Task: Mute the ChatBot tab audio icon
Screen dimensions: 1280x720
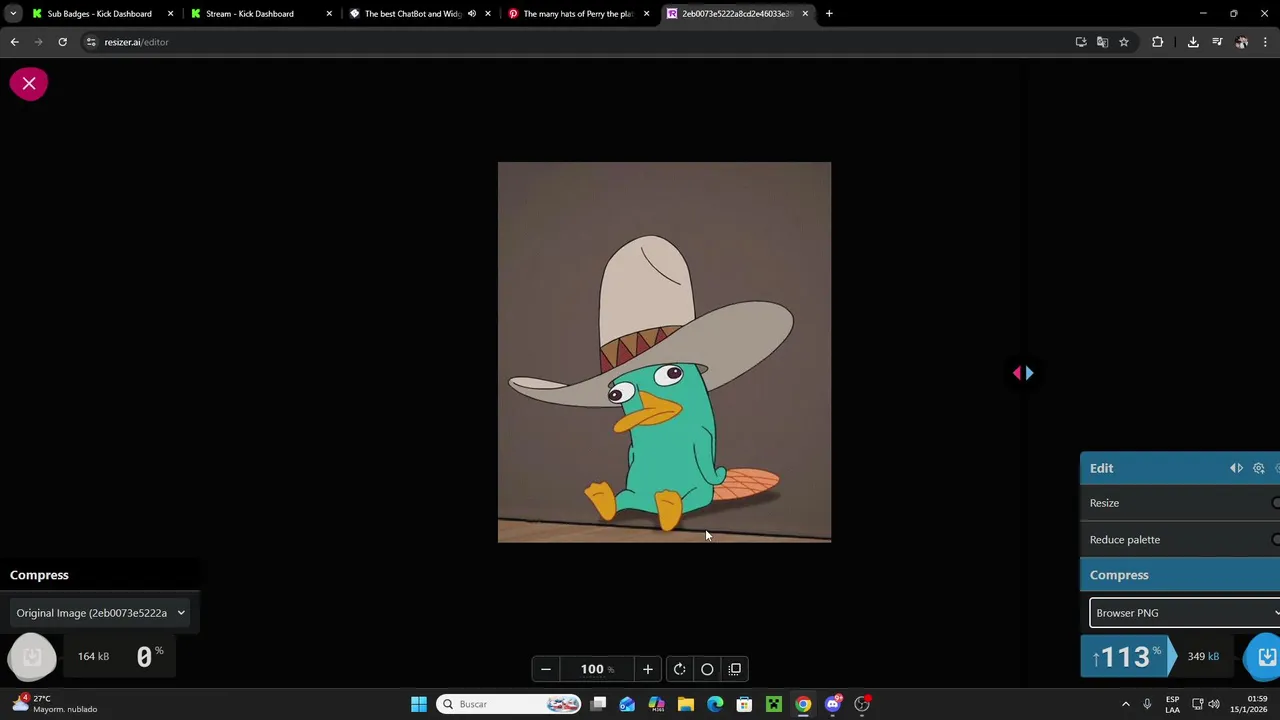Action: pyautogui.click(x=472, y=14)
